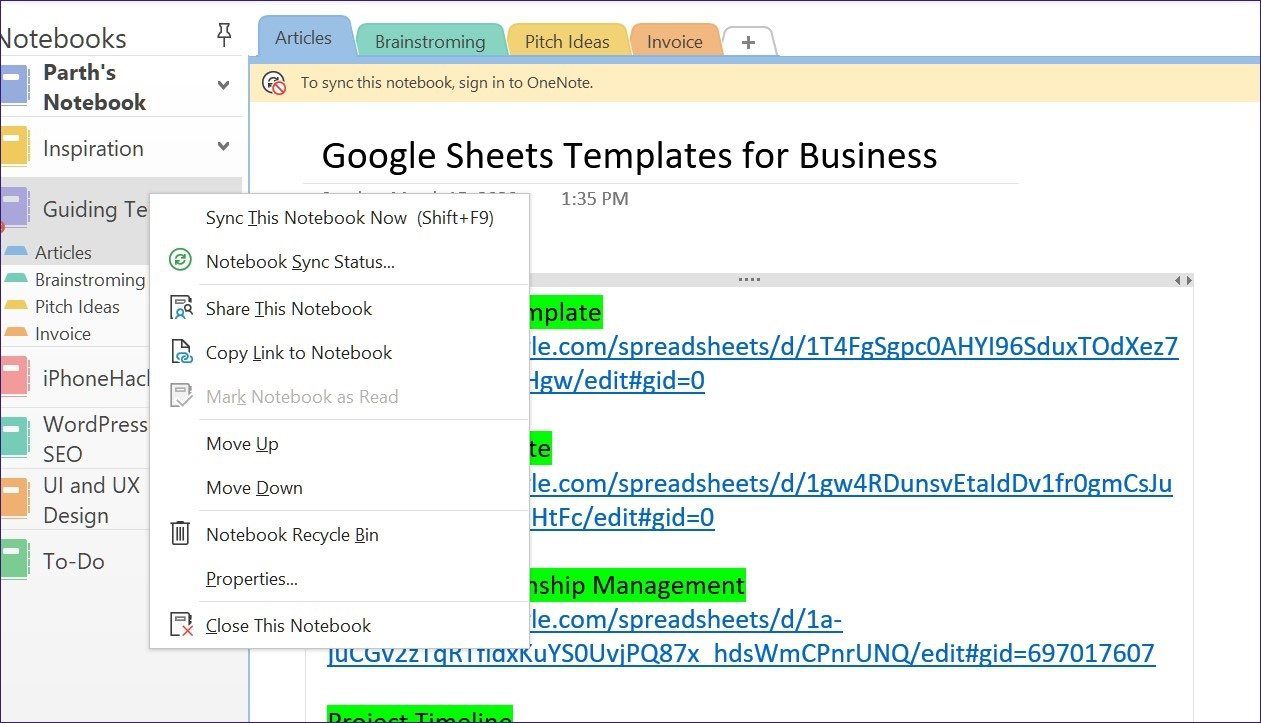Click the orange UI and UX Design icon

(x=13, y=500)
